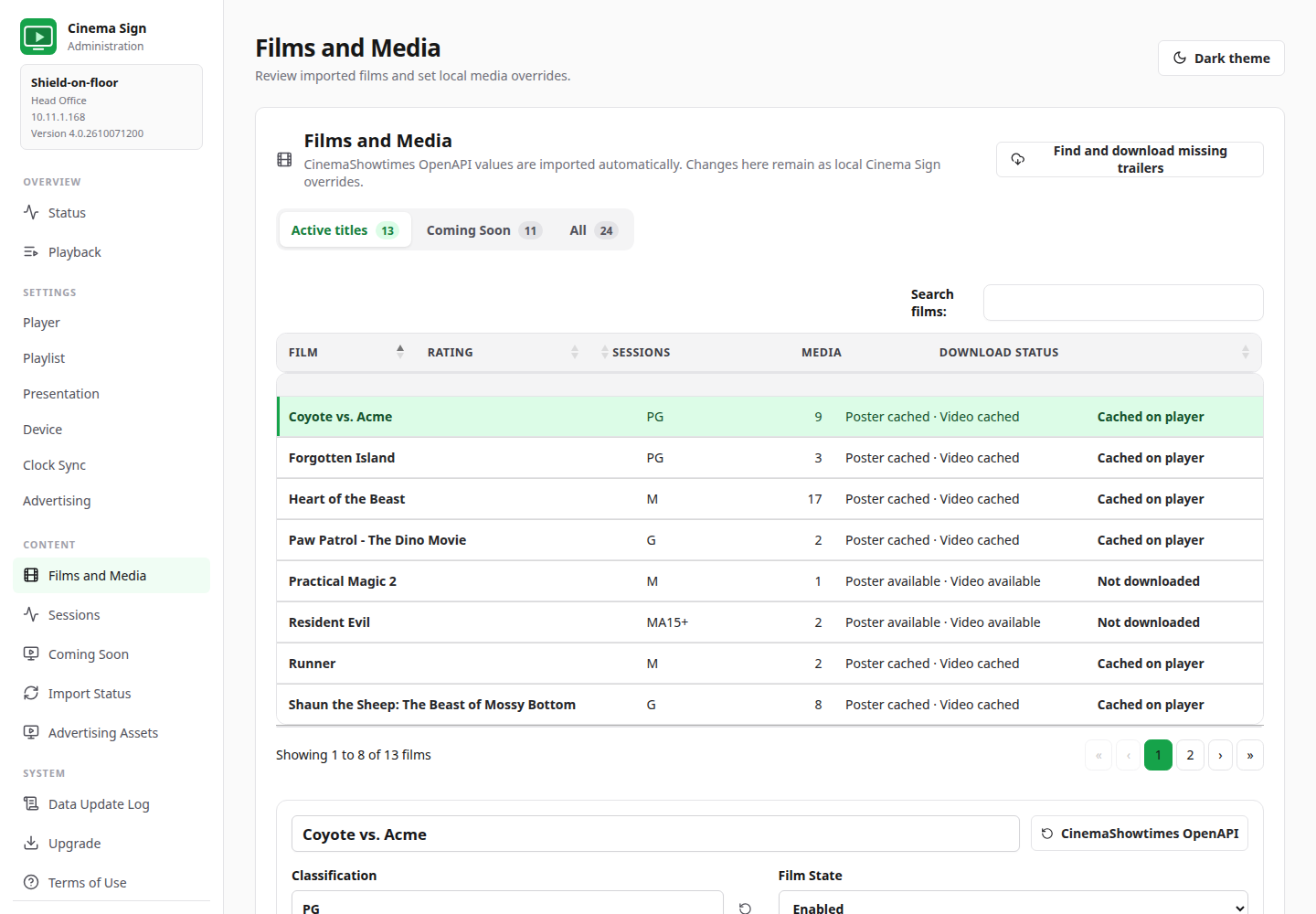Switch to the All tab
Viewport: 1316px width, 914px height.
click(x=593, y=230)
